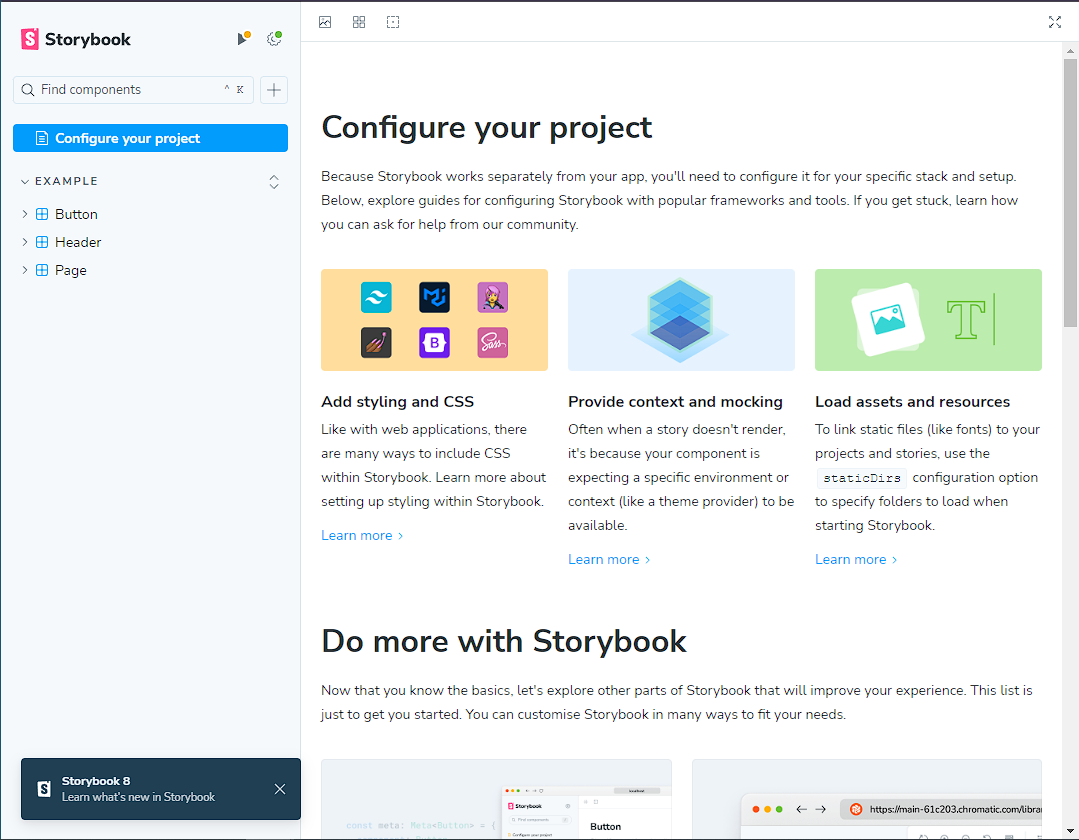Open Storybook settings gear with green dot
1079x840 pixels.
(274, 39)
